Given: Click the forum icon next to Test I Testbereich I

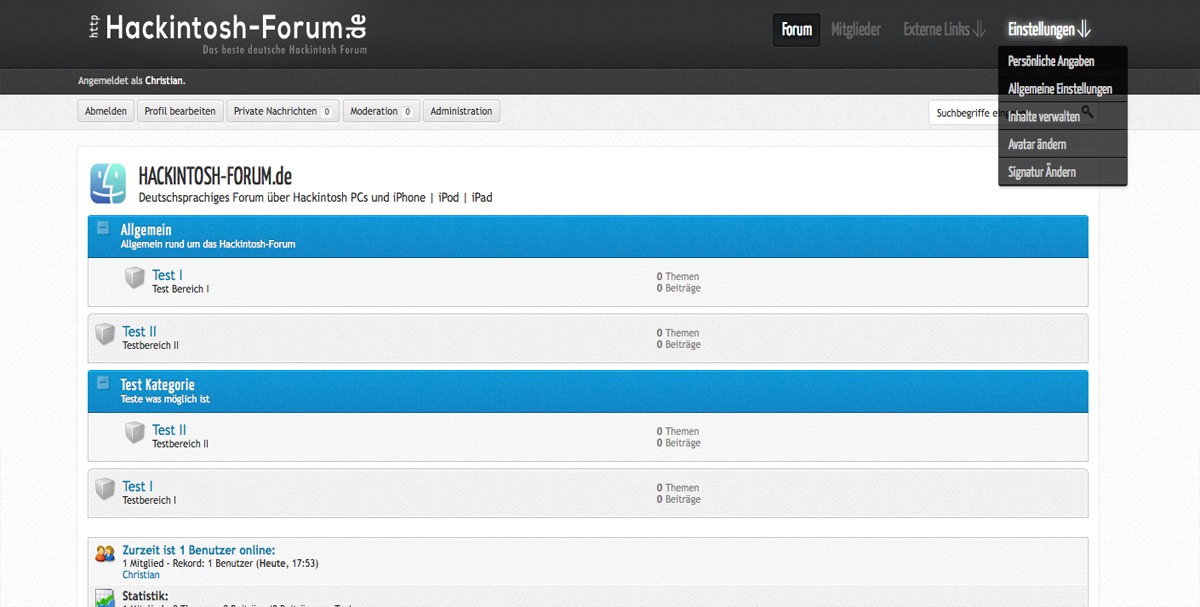Looking at the screenshot, I should [x=105, y=489].
